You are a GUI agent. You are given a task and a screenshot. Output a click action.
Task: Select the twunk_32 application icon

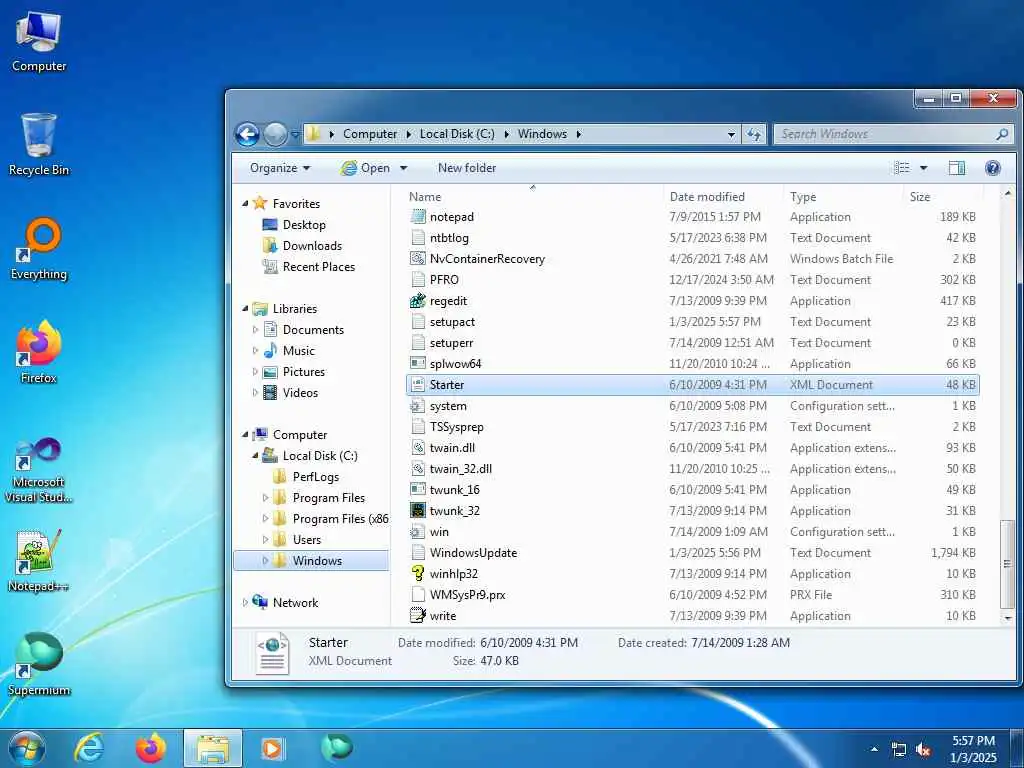coord(418,511)
